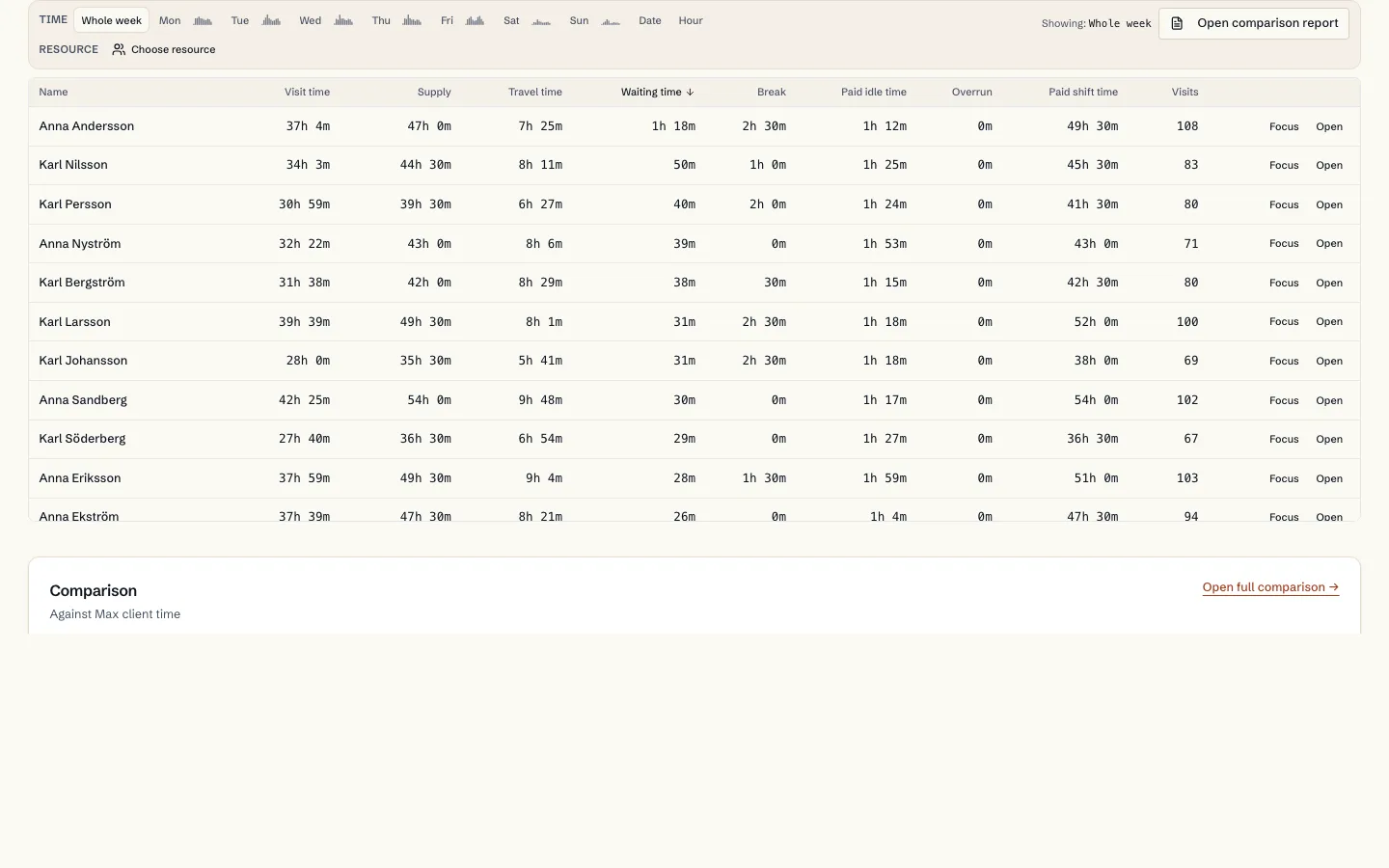Open Anna Eriksson's details
1389x868 pixels.
[x=1329, y=478]
